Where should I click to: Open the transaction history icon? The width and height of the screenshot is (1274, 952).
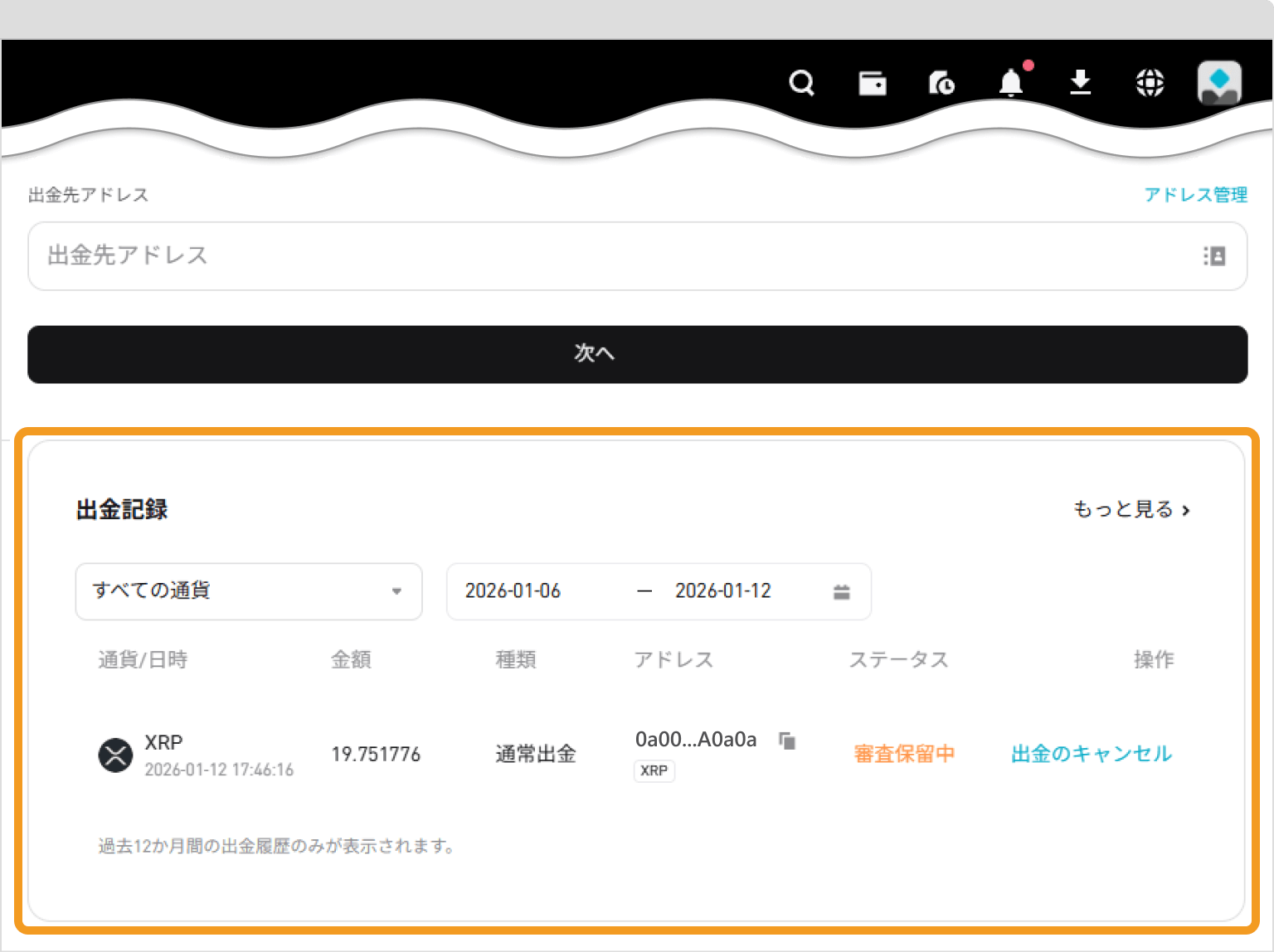[941, 83]
